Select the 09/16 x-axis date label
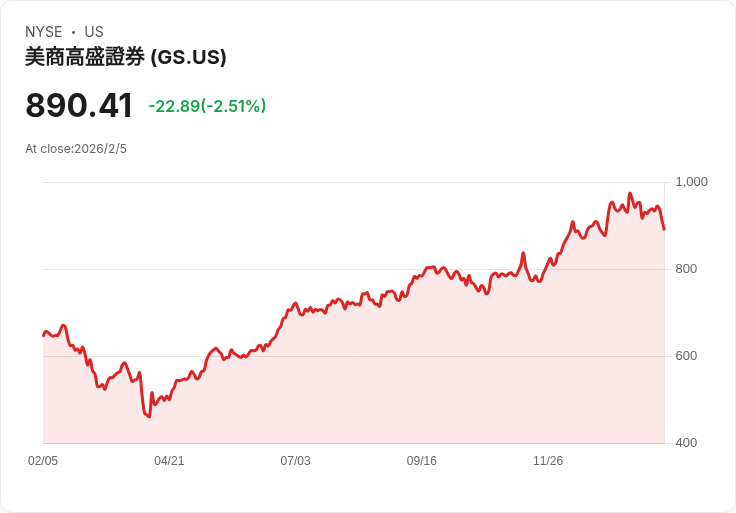The width and height of the screenshot is (736, 513). pyautogui.click(x=421, y=461)
